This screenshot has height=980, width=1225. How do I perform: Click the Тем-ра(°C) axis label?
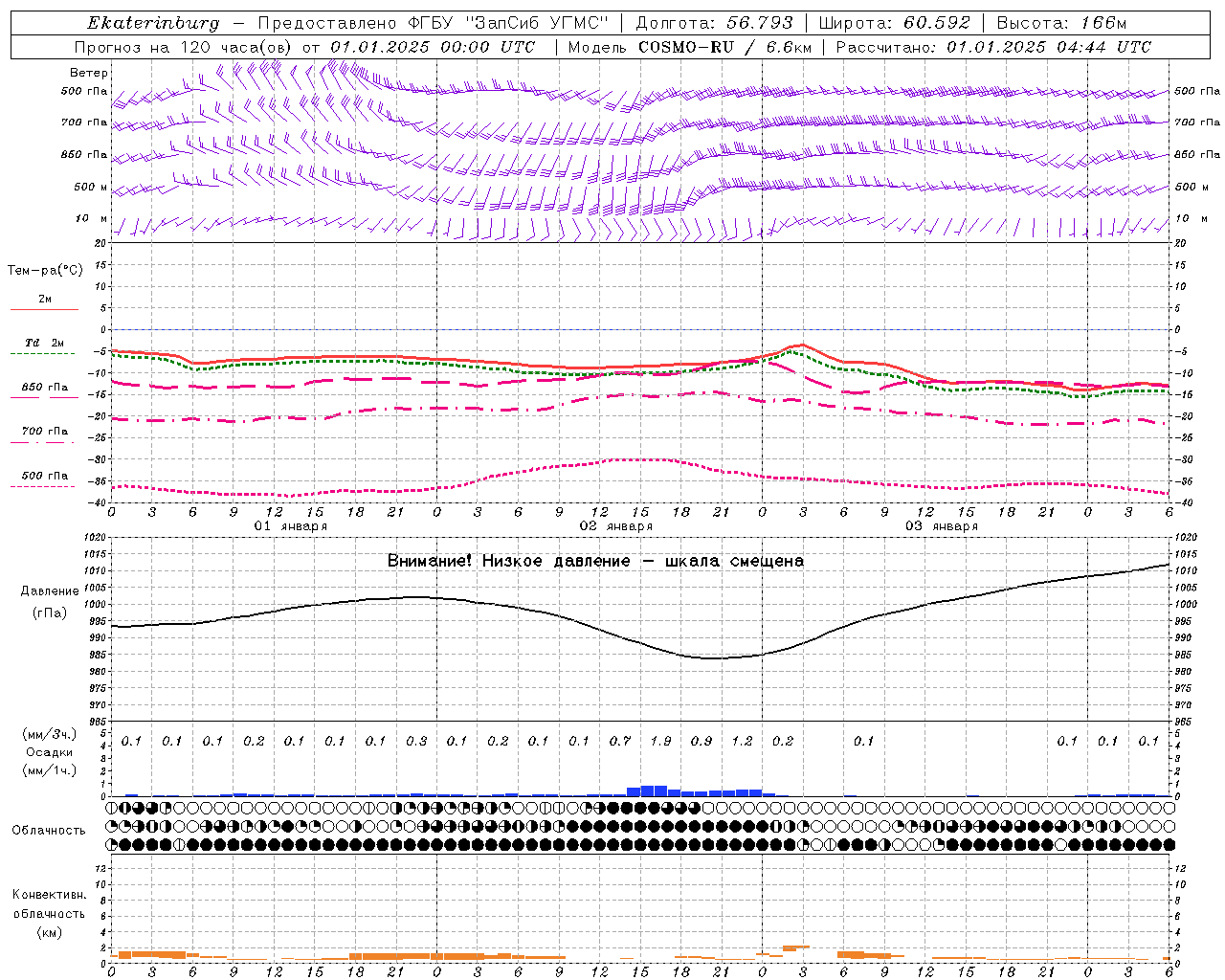tap(45, 271)
